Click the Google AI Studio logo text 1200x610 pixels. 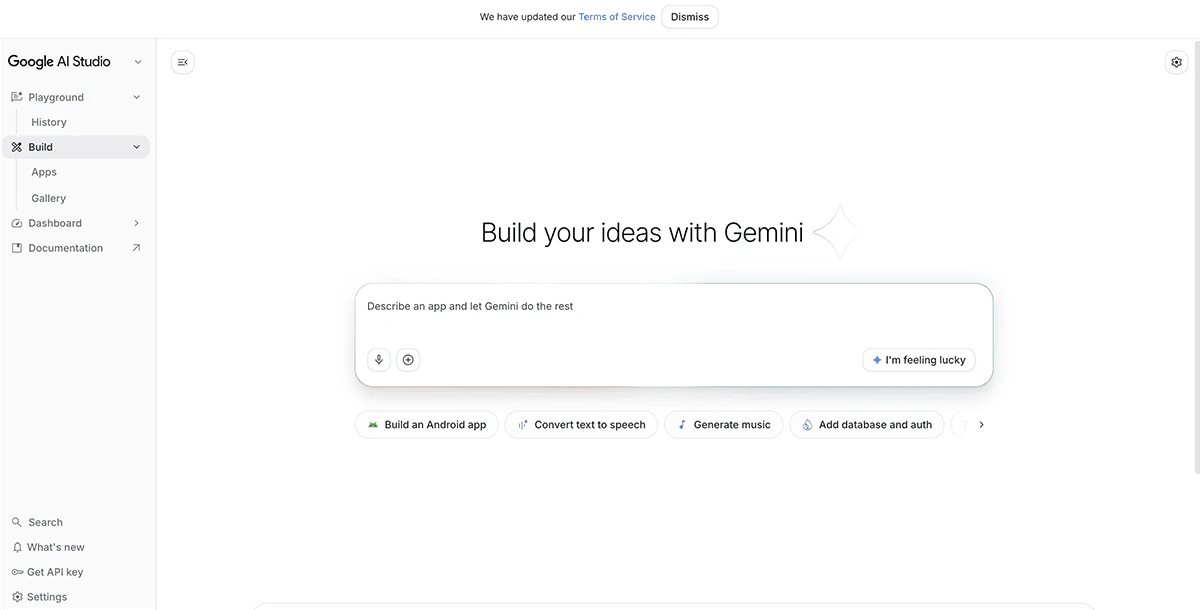59,62
